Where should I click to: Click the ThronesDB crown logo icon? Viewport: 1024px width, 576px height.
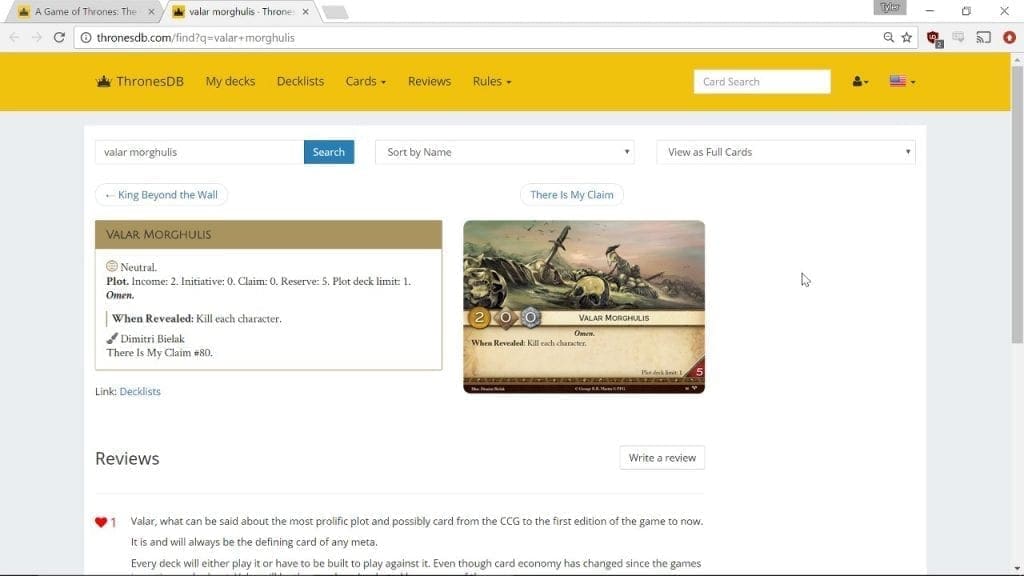103,82
